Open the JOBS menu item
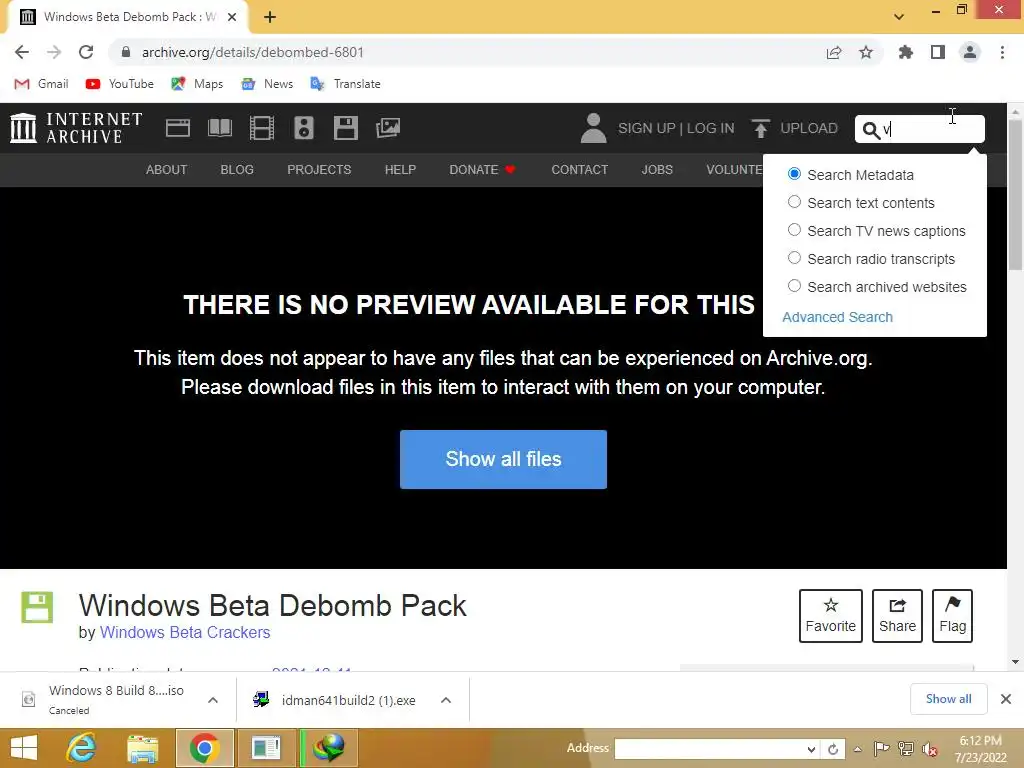This screenshot has height=768, width=1024. [657, 170]
